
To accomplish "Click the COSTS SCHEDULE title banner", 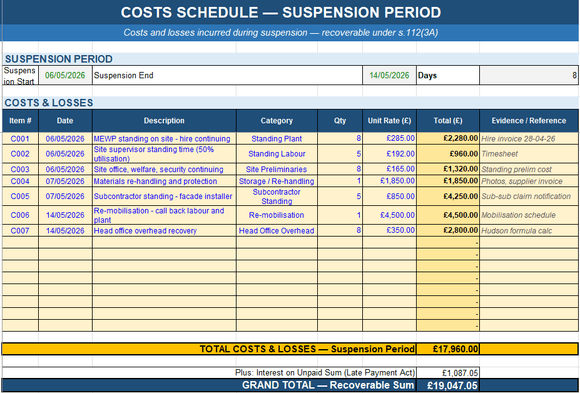I will [290, 13].
